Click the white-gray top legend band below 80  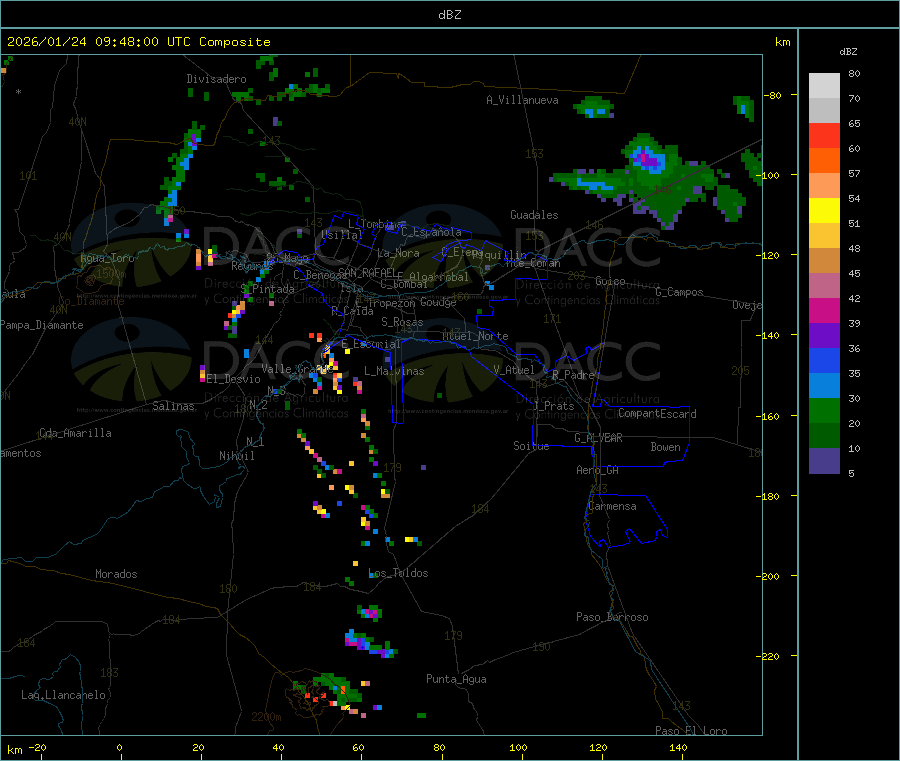[824, 86]
